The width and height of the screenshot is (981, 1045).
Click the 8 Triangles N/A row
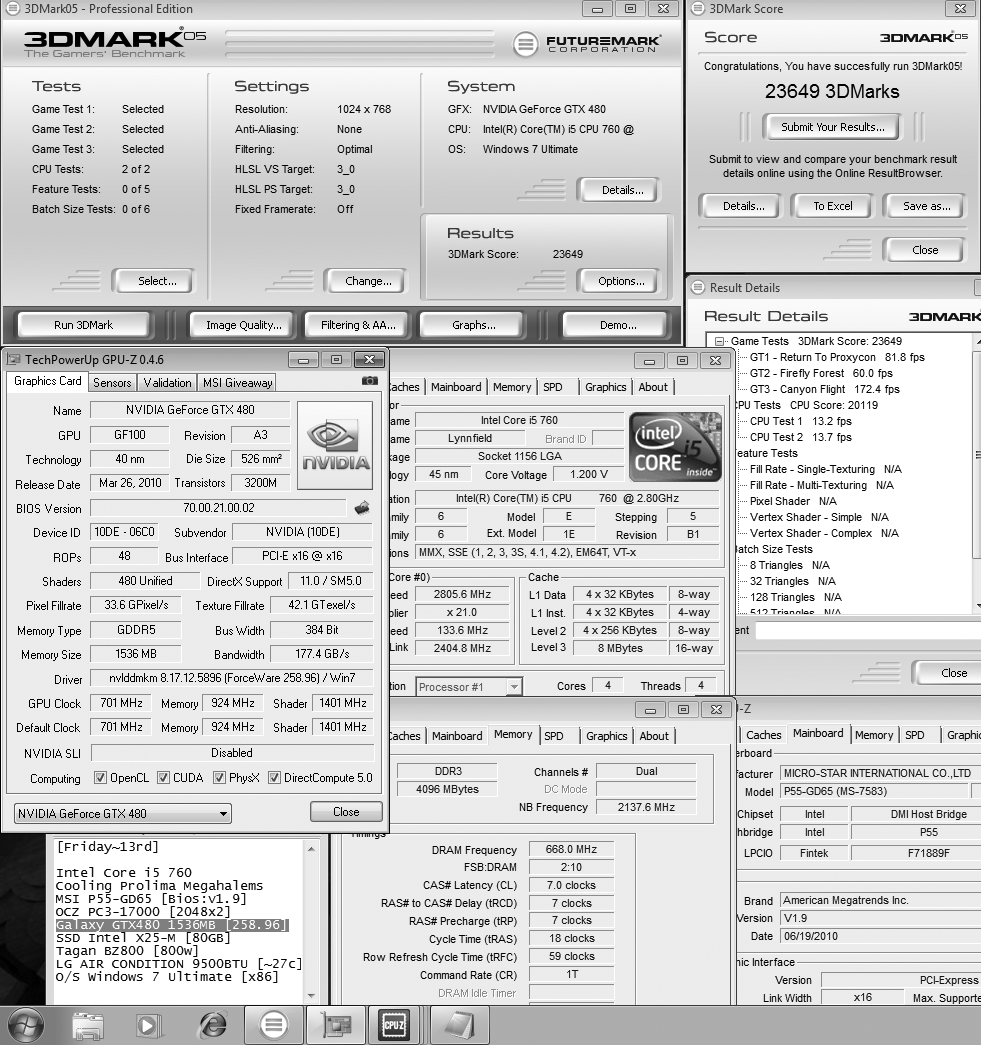[x=790, y=565]
